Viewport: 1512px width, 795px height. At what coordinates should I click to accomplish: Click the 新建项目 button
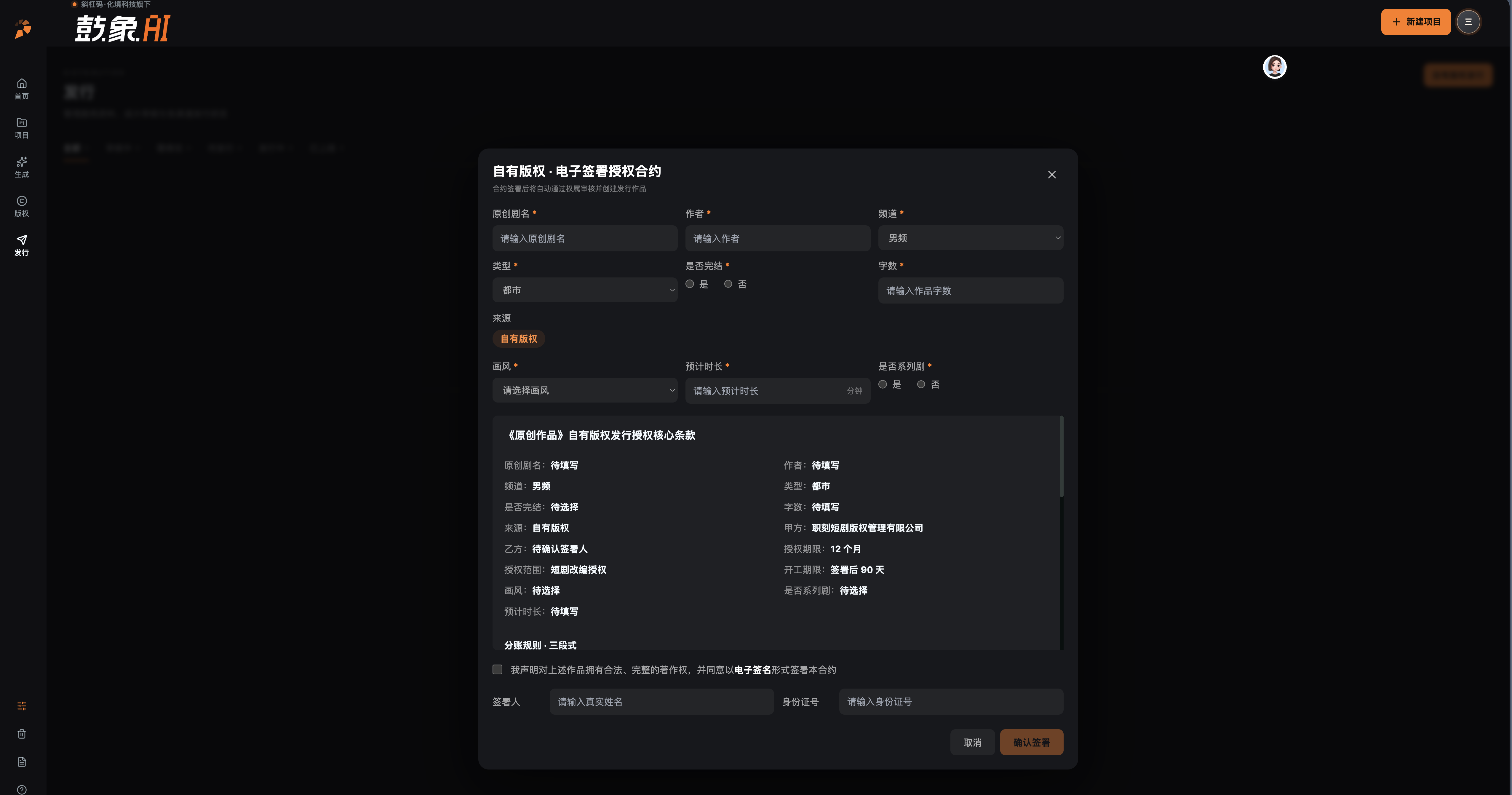1415,22
